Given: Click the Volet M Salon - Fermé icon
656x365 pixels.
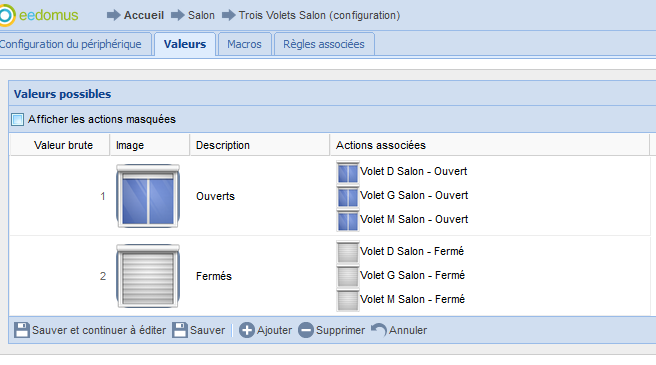Looking at the screenshot, I should pos(348,300).
